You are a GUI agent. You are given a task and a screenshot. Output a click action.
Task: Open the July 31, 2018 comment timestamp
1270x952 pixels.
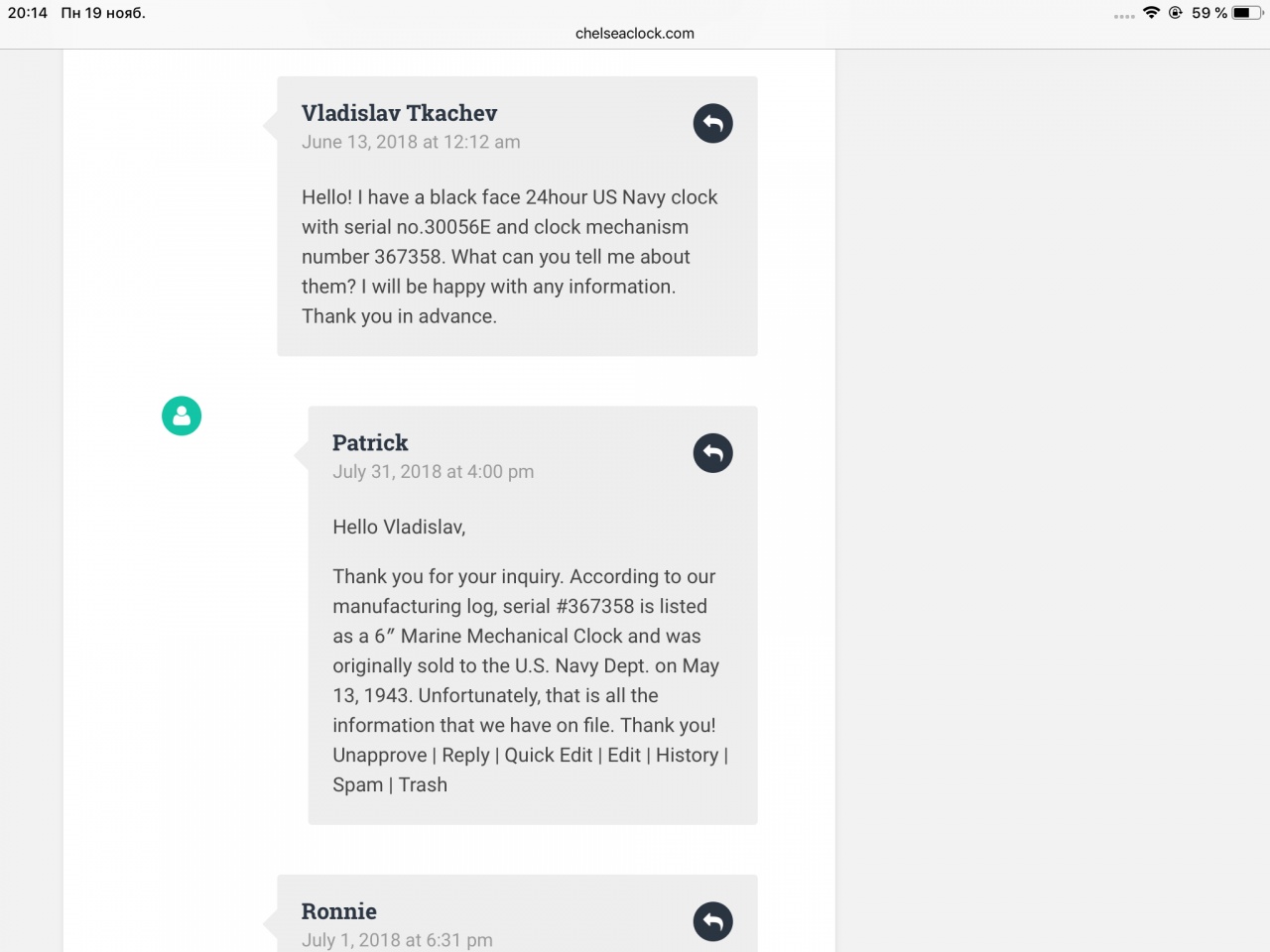coord(433,472)
